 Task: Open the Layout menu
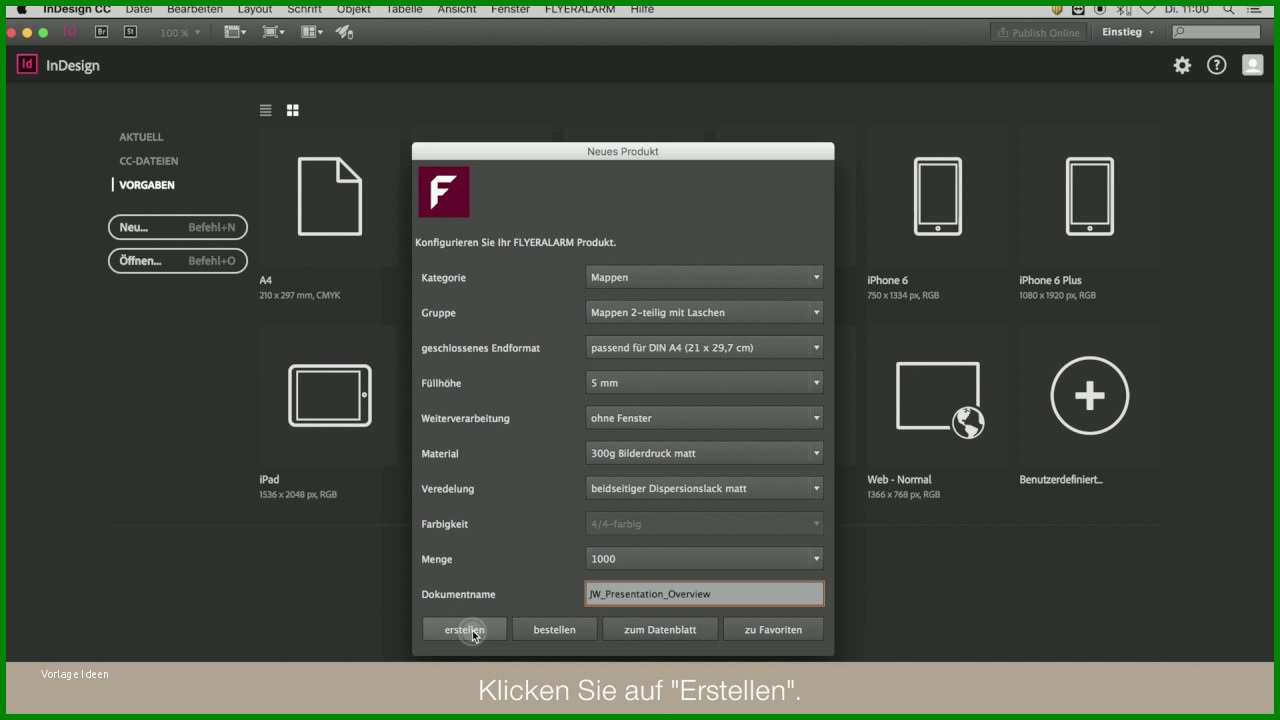click(x=255, y=9)
